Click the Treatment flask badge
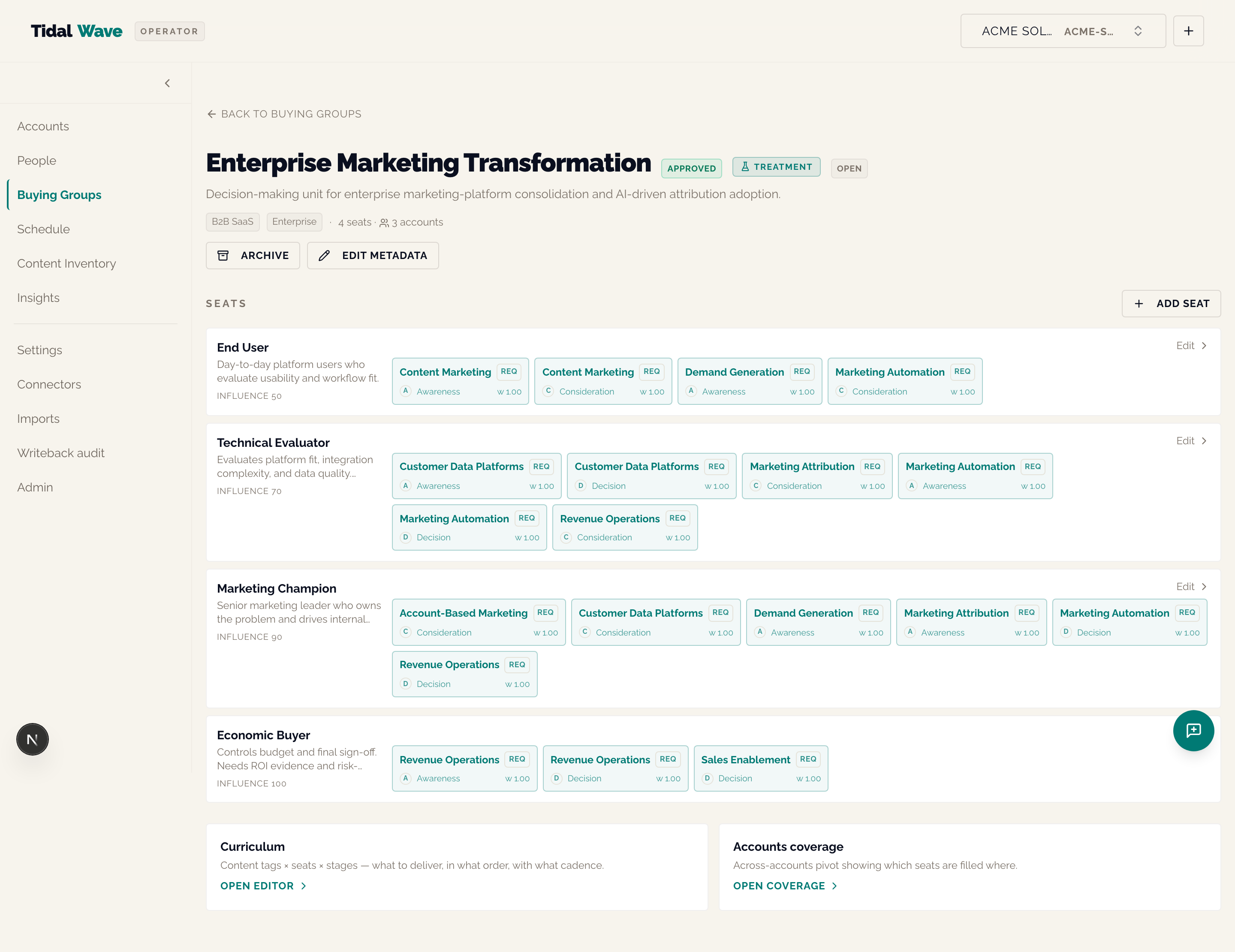1235x952 pixels. [777, 167]
